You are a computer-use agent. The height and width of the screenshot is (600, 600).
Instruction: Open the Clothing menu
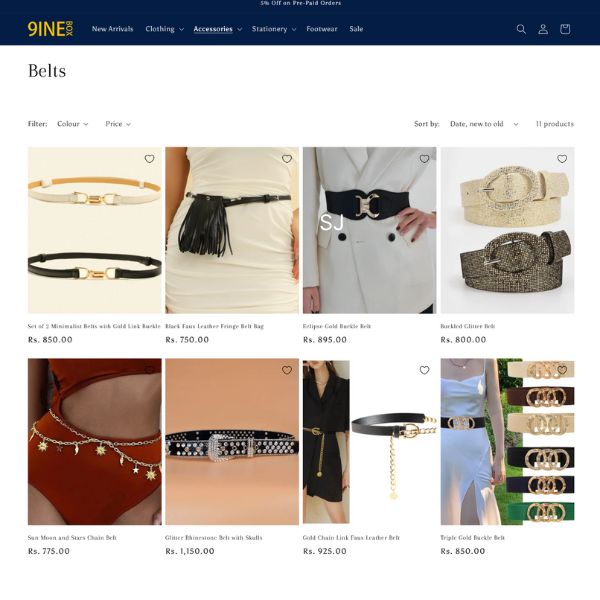[x=164, y=29]
